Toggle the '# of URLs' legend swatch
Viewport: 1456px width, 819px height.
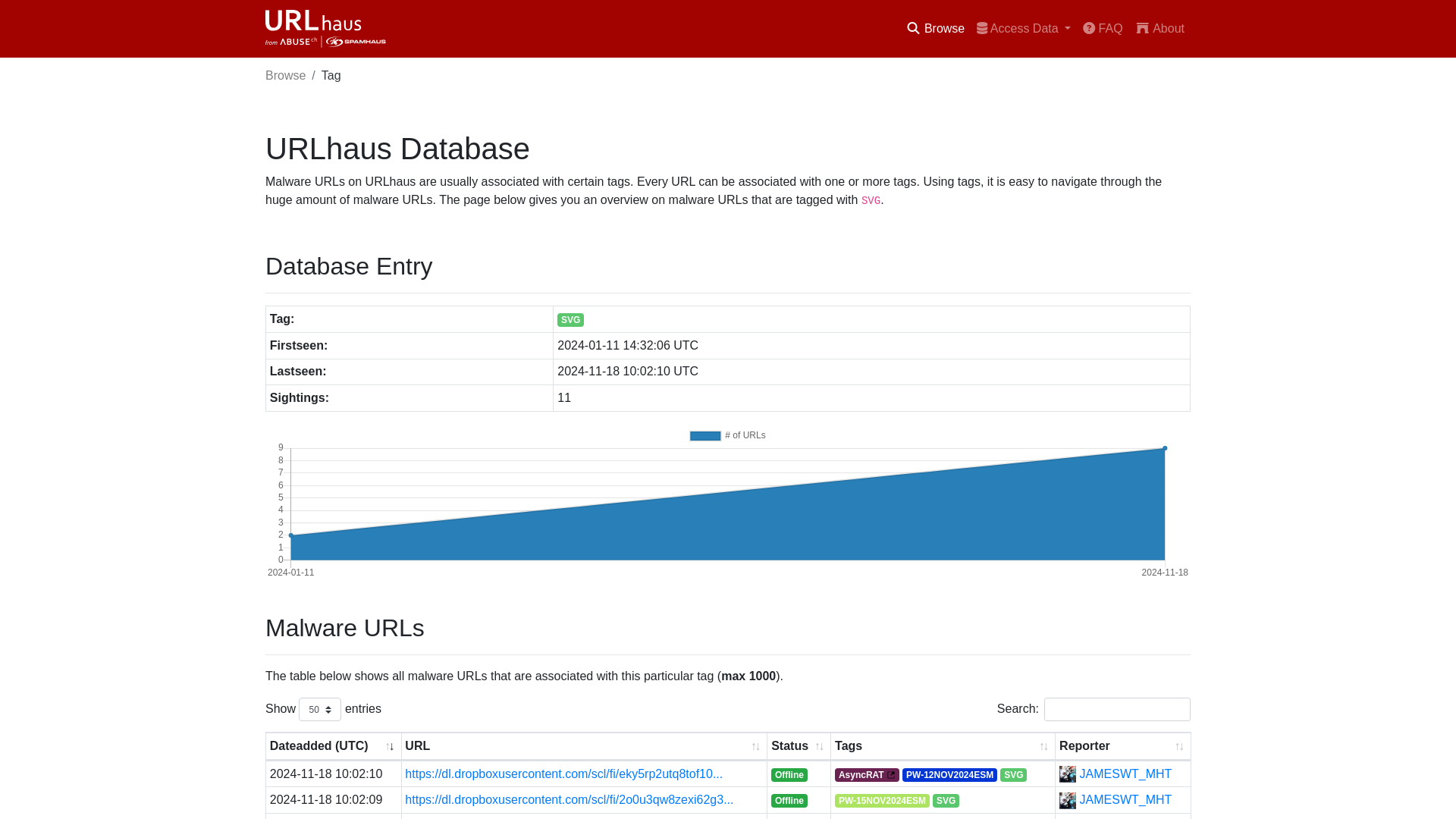[x=705, y=436]
